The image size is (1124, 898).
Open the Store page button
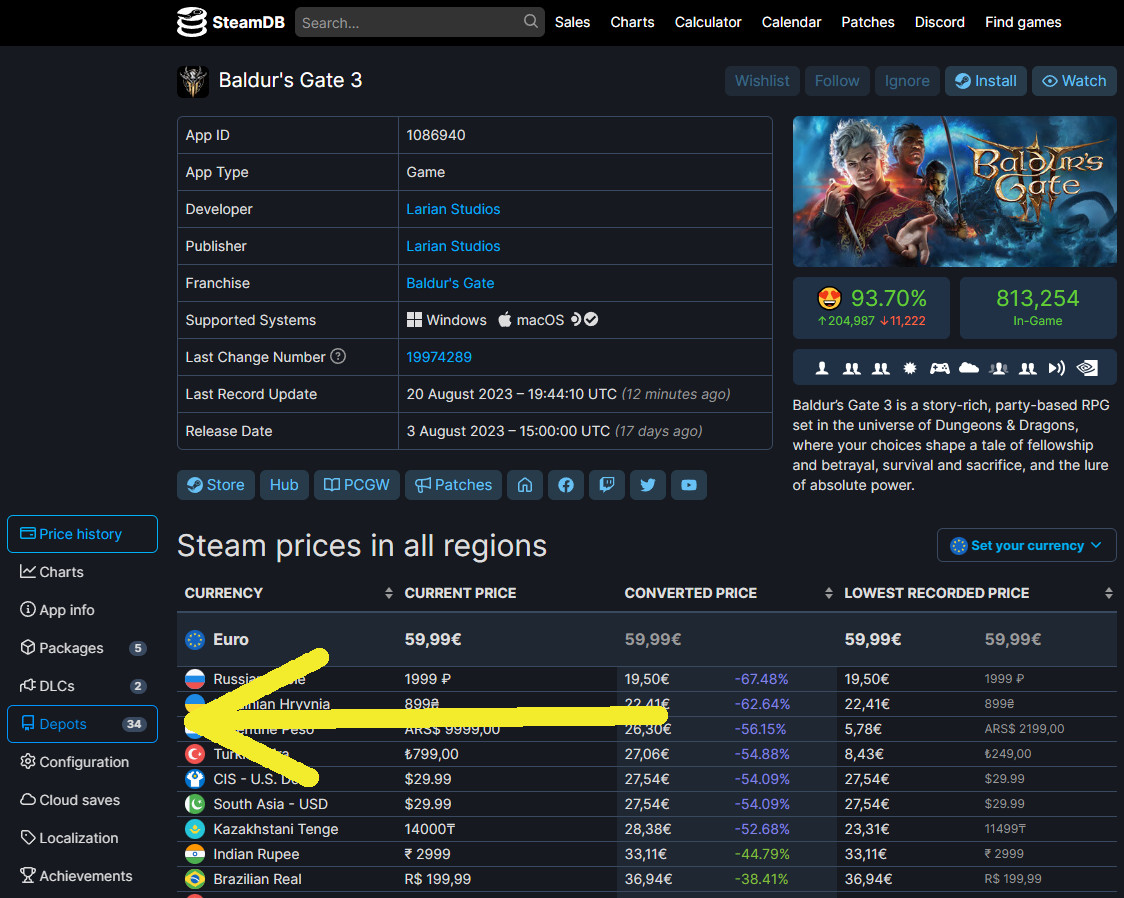(216, 485)
